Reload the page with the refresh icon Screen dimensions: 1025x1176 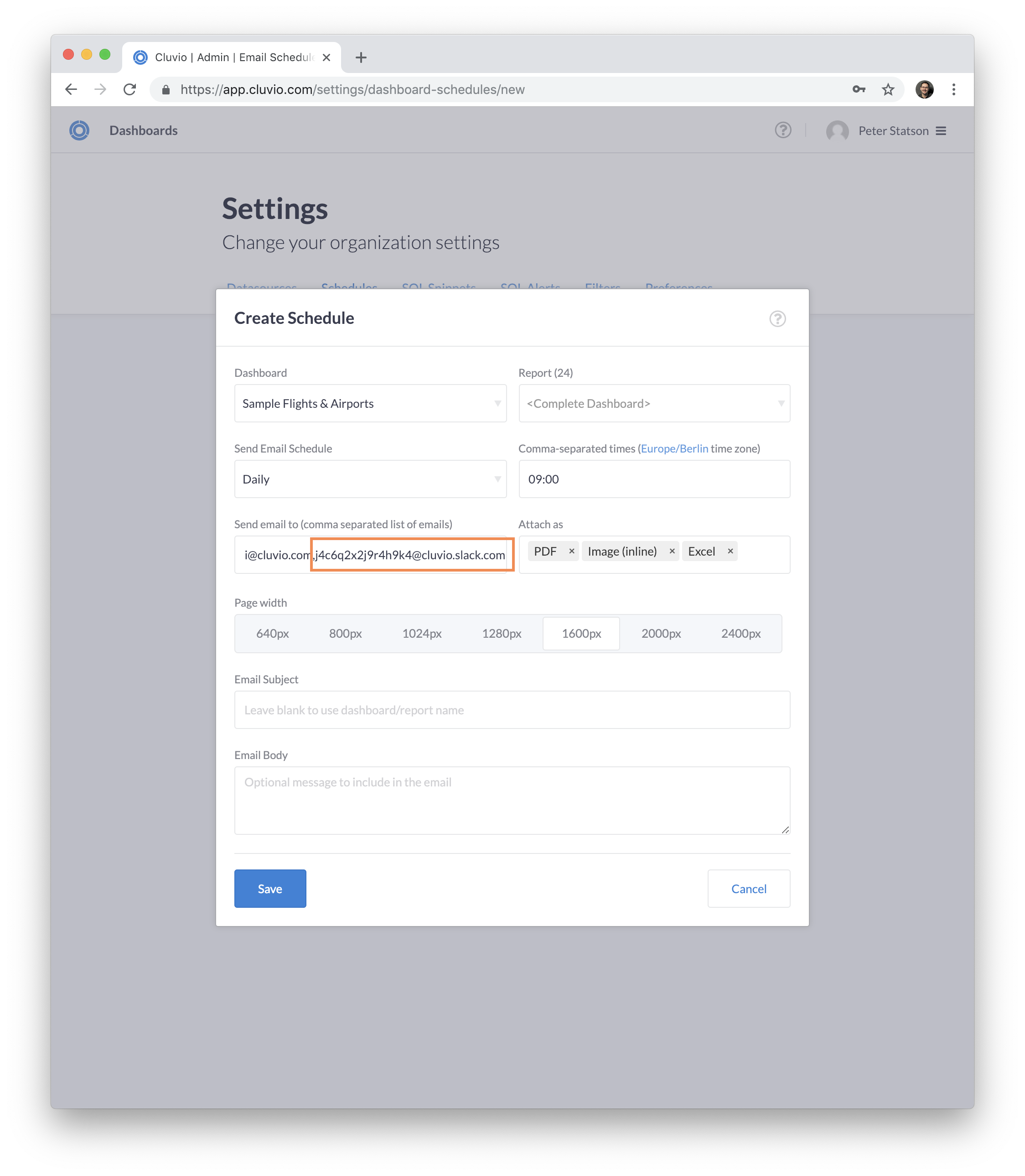click(x=130, y=89)
